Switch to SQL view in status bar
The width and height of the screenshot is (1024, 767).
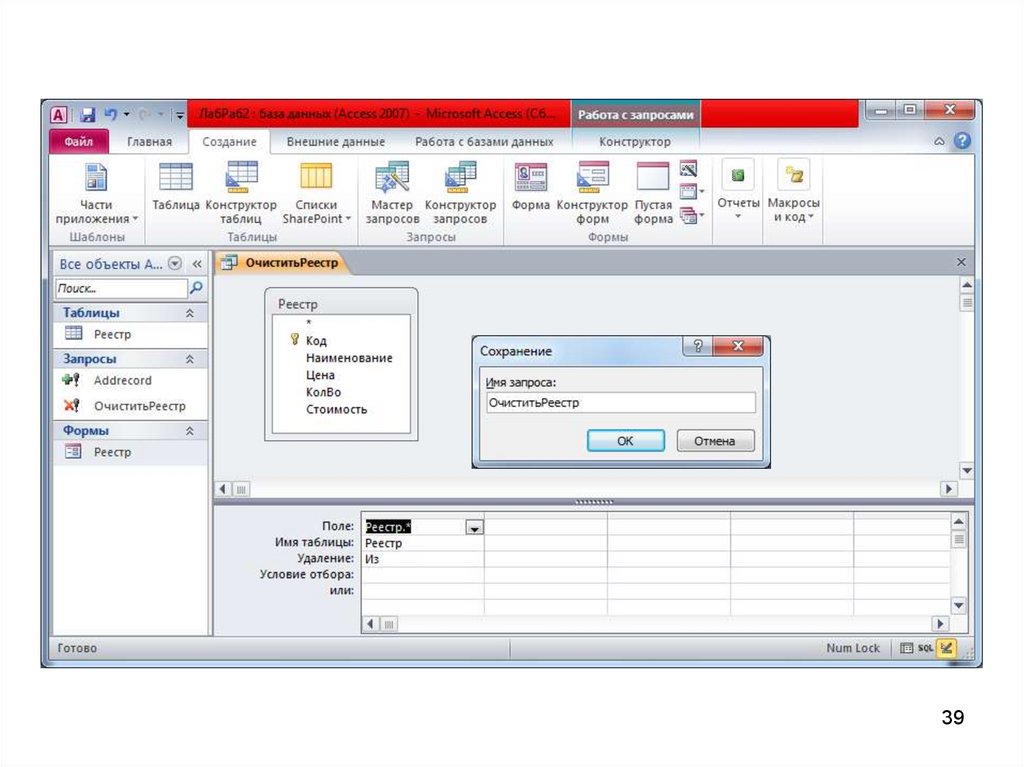click(x=925, y=648)
